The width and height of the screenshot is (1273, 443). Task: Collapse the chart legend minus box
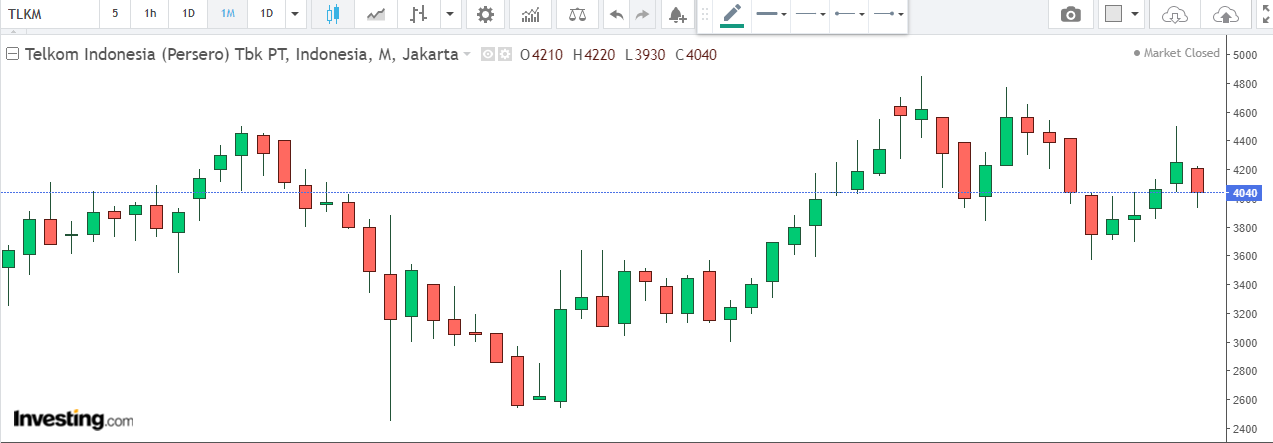point(13,54)
